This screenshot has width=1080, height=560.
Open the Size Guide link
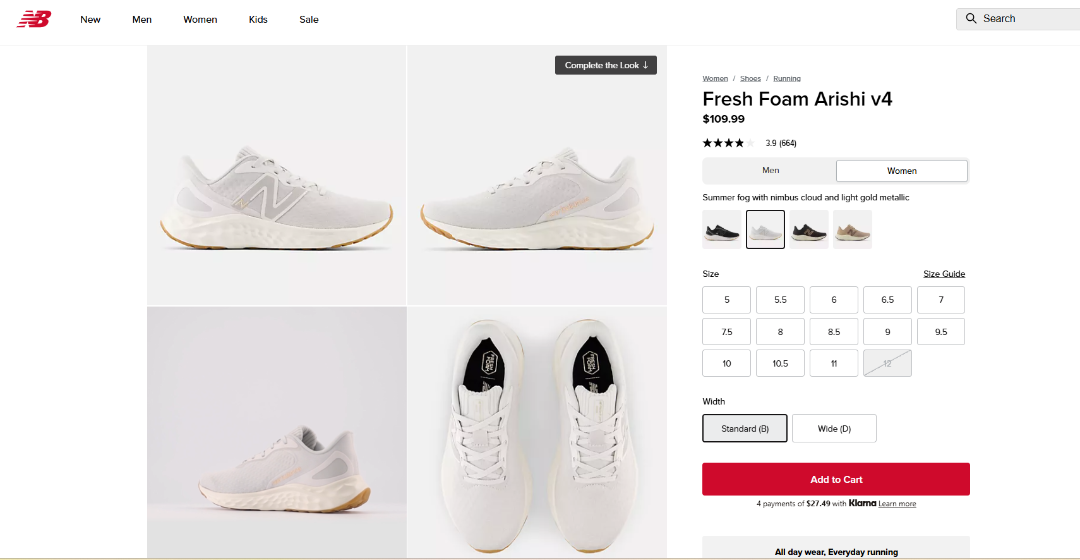click(x=944, y=274)
